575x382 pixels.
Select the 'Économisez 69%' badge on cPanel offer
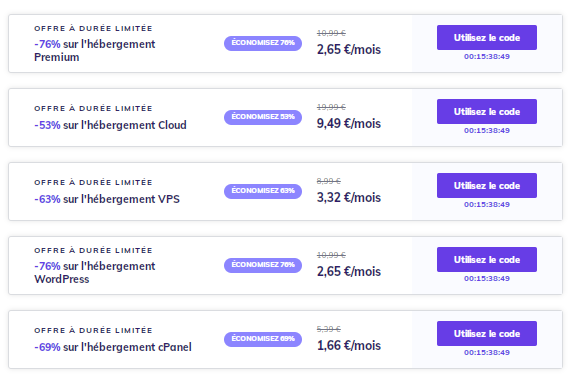click(263, 339)
